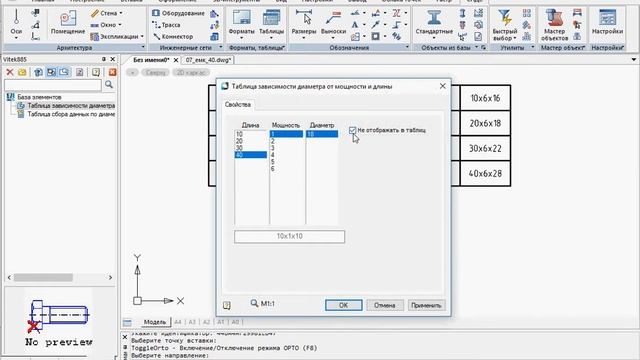Click the Размеры dimensions tool

point(304,22)
